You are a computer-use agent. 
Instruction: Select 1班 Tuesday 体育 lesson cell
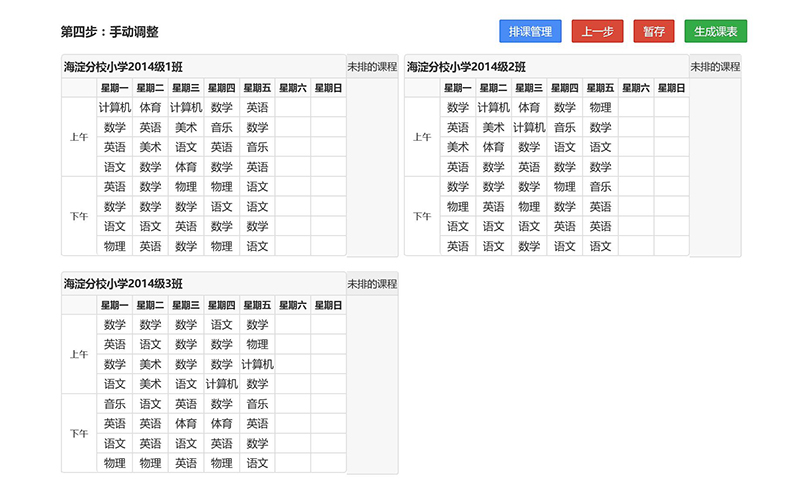point(150,107)
